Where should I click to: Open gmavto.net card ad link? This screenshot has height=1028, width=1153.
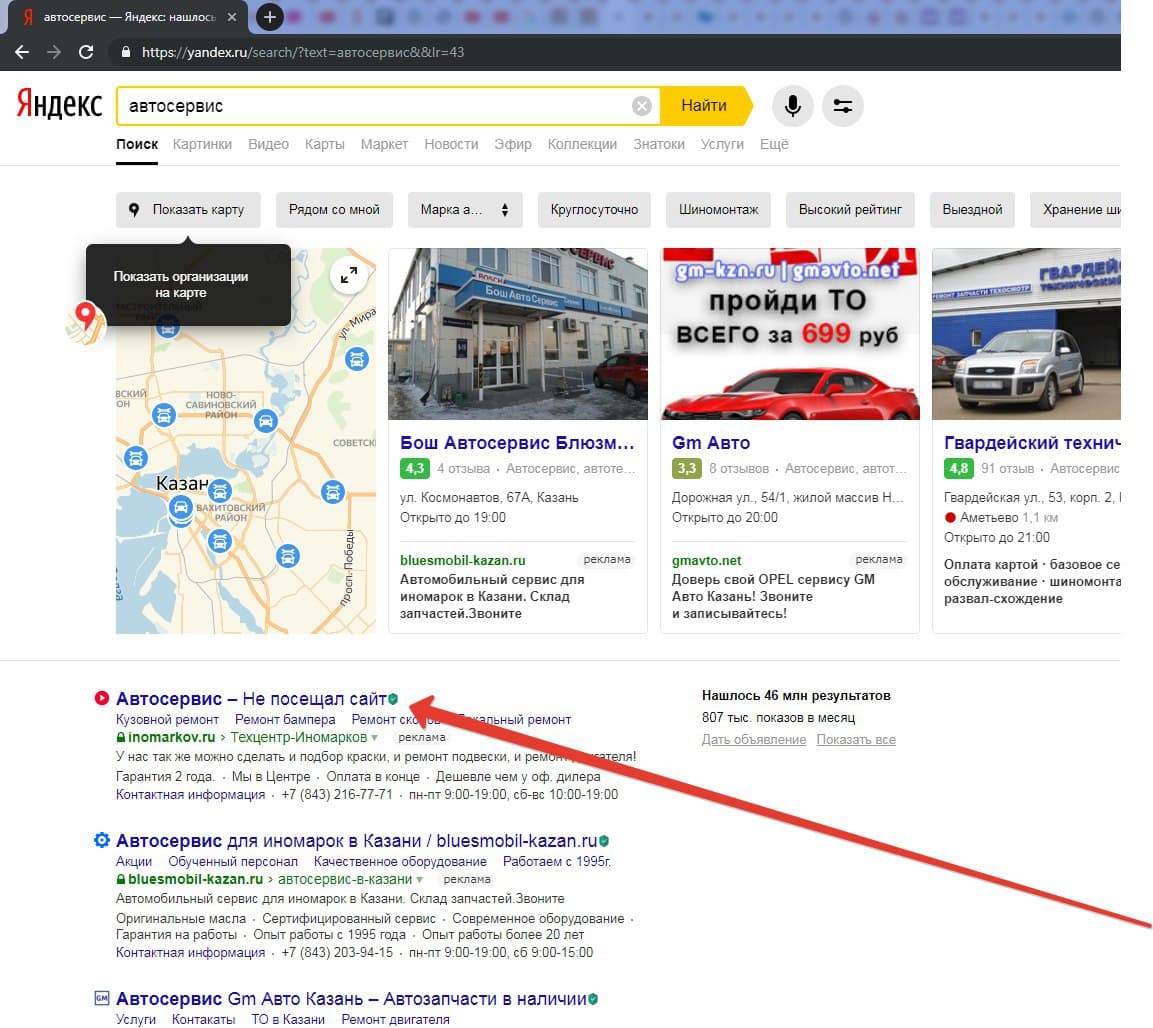tap(707, 560)
